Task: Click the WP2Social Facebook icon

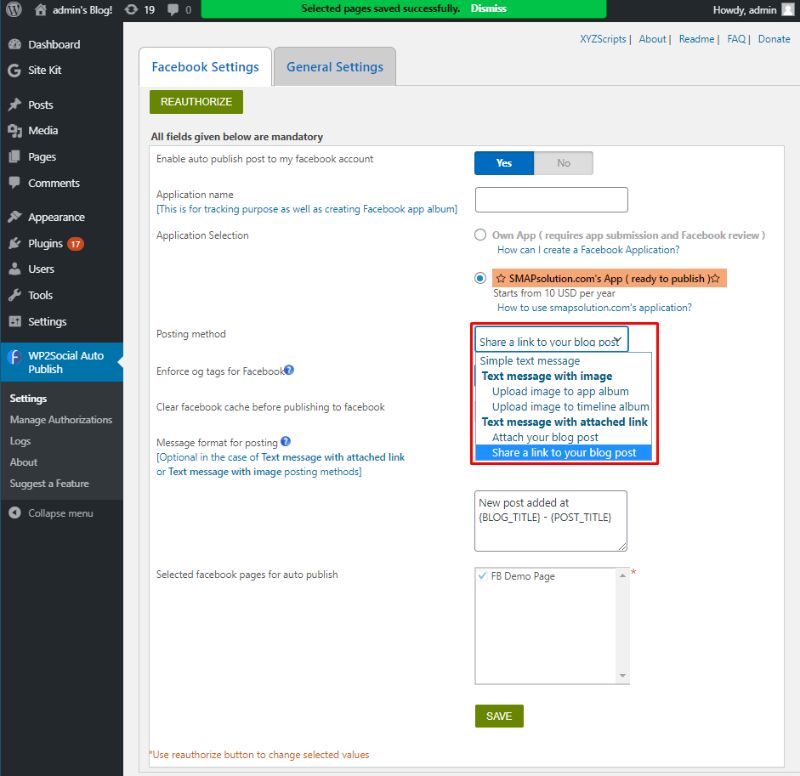Action: point(15,357)
